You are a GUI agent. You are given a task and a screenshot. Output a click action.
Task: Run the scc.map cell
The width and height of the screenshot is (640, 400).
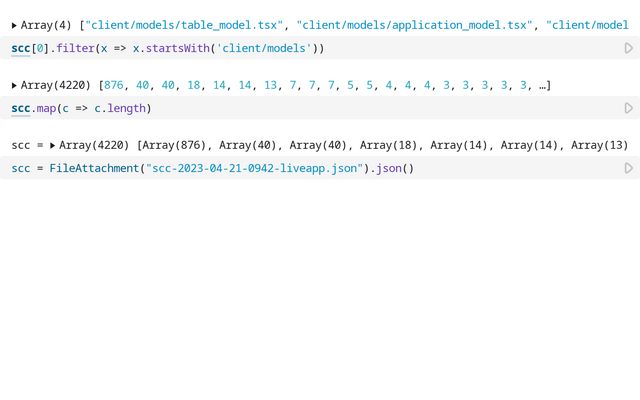pyautogui.click(x=628, y=108)
